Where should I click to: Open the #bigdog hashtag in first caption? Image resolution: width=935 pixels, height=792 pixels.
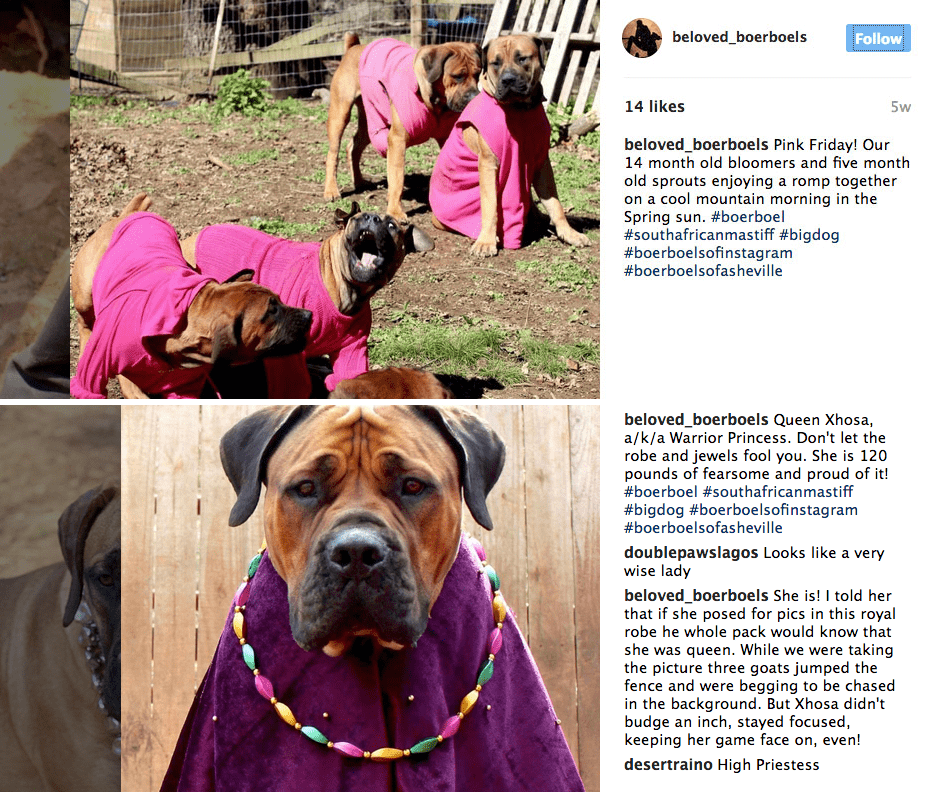809,235
